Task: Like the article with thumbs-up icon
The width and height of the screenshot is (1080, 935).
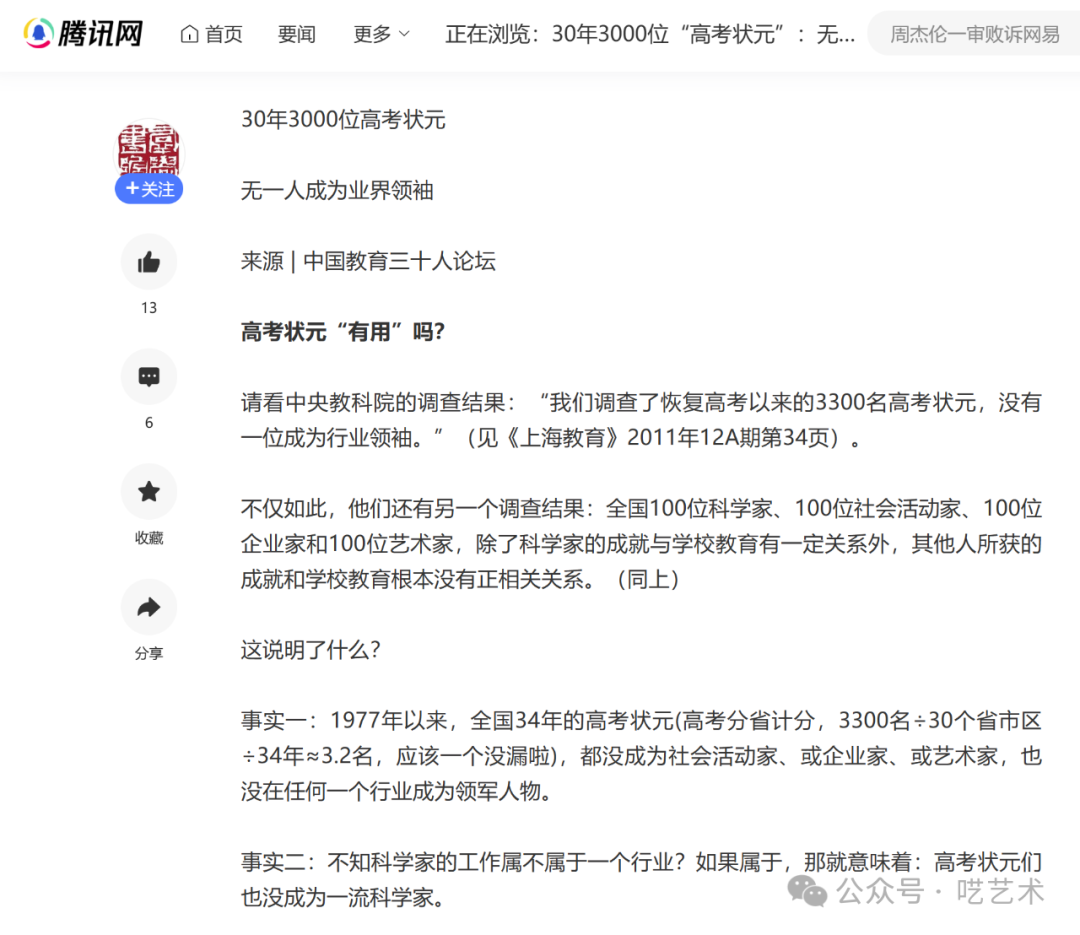Action: 149,262
